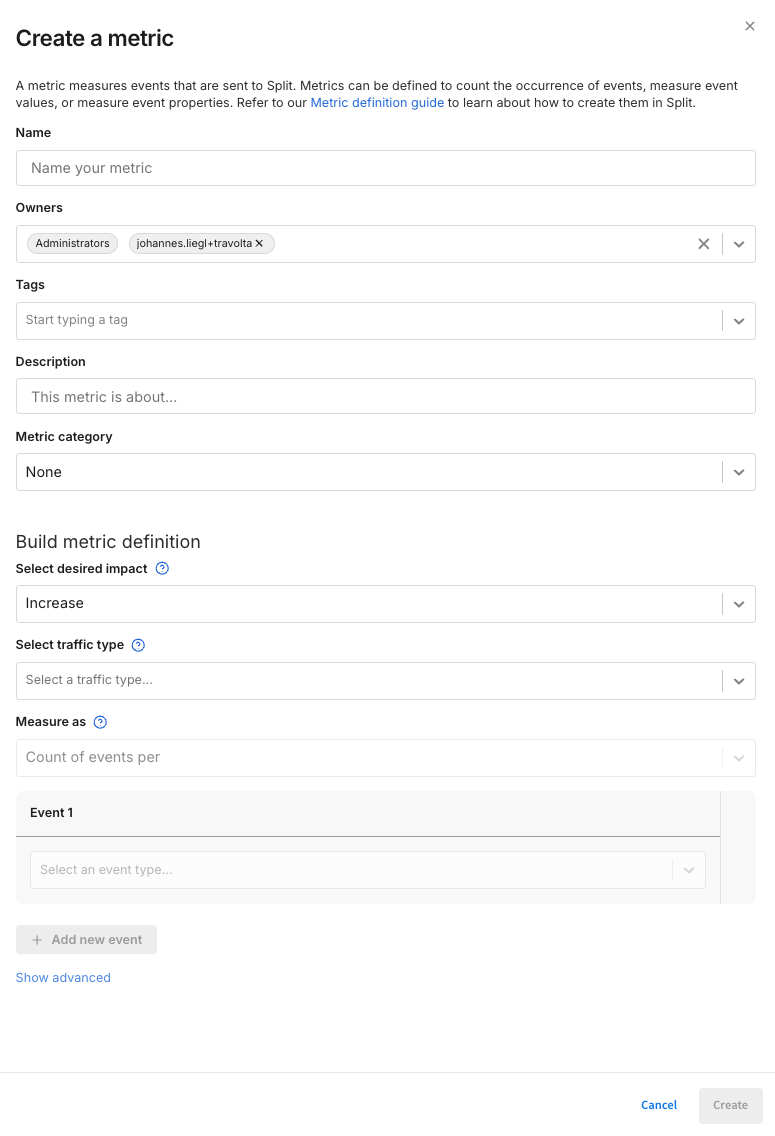Open the help tooltip for Select desired impact
This screenshot has width=775, height=1136.
click(x=161, y=568)
